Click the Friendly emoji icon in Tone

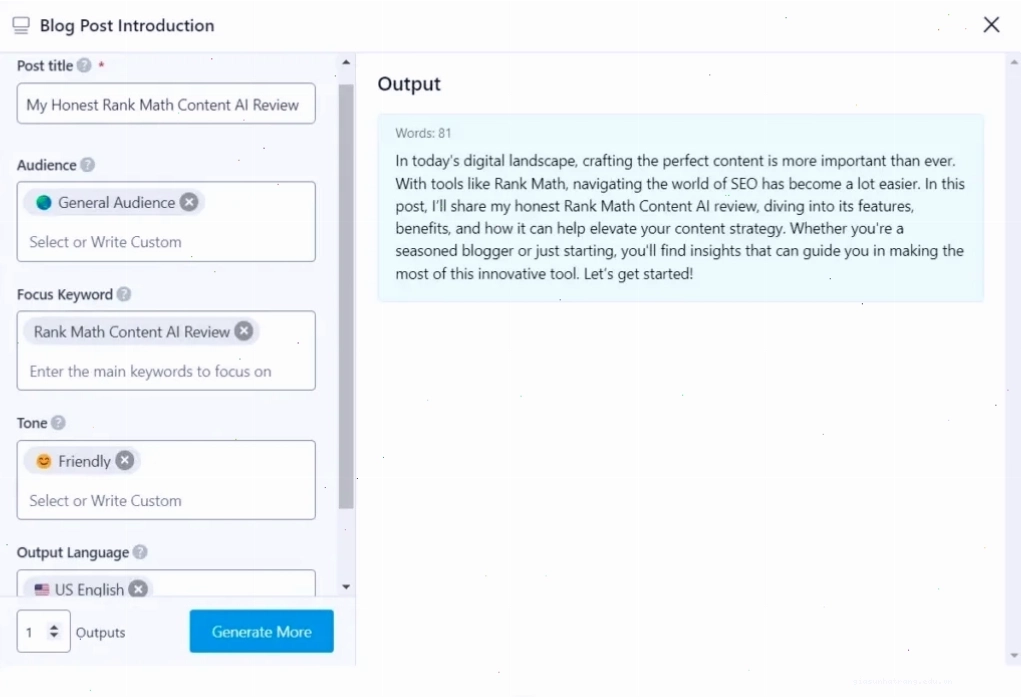pos(44,461)
